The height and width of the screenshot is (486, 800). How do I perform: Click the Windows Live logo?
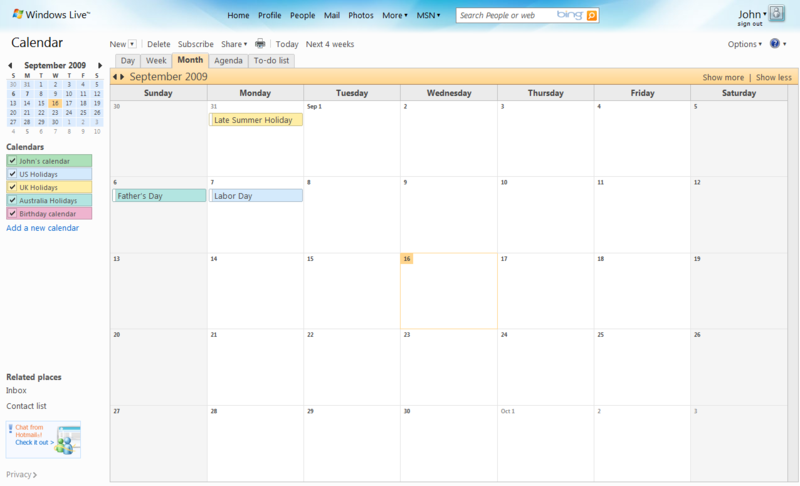click(x=51, y=14)
